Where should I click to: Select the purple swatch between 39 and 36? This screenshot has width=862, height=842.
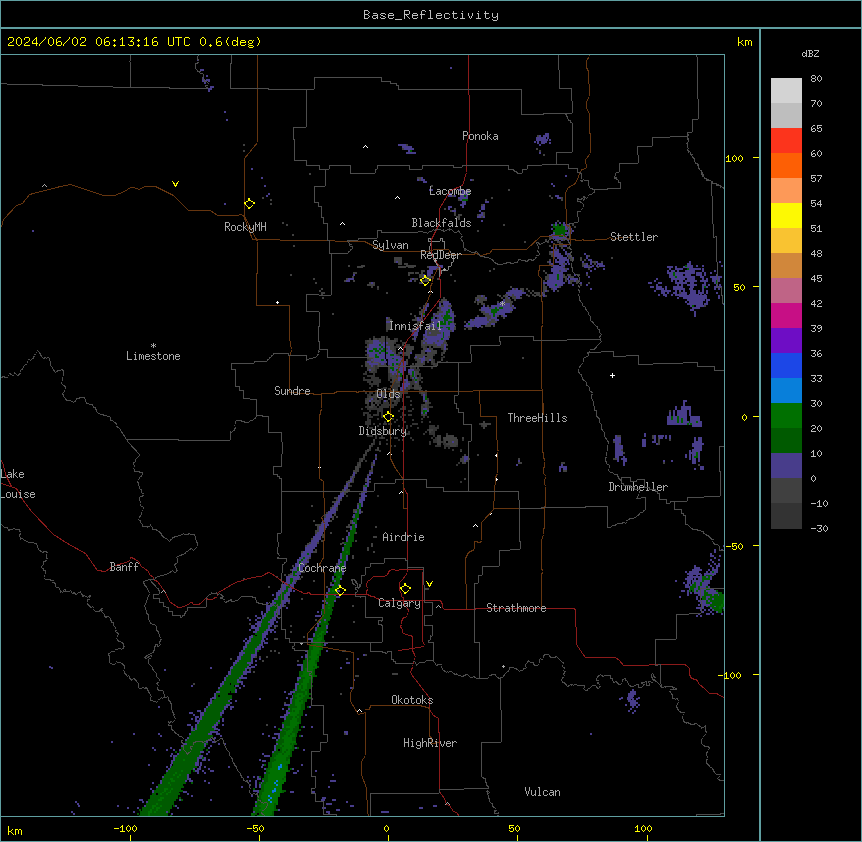tap(786, 341)
